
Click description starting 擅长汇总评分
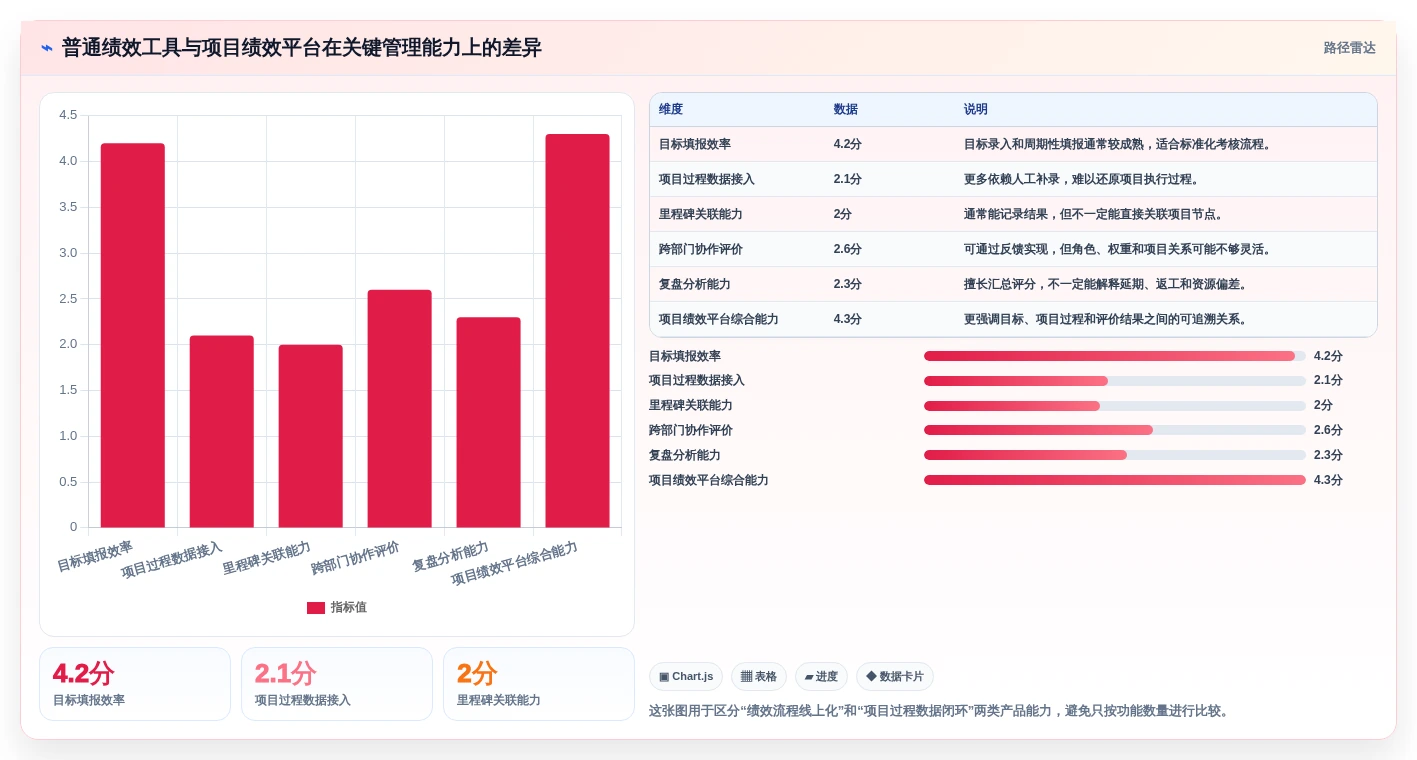pyautogui.click(x=1106, y=284)
